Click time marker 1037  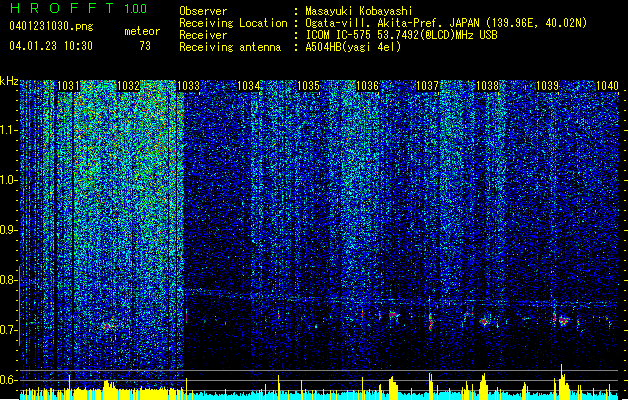pos(428,86)
